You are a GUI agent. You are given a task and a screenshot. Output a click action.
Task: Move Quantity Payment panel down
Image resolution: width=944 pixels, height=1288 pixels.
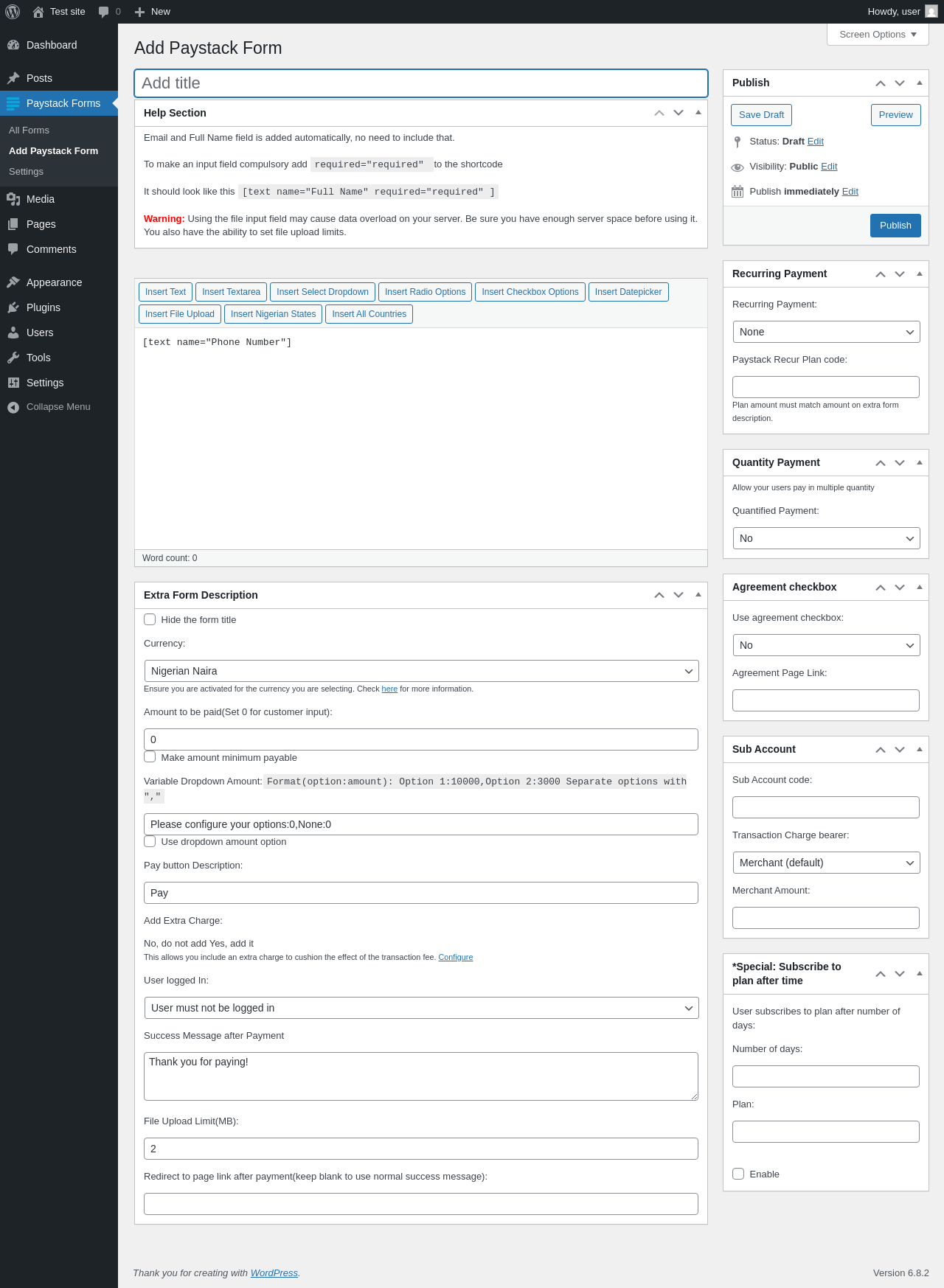point(900,463)
